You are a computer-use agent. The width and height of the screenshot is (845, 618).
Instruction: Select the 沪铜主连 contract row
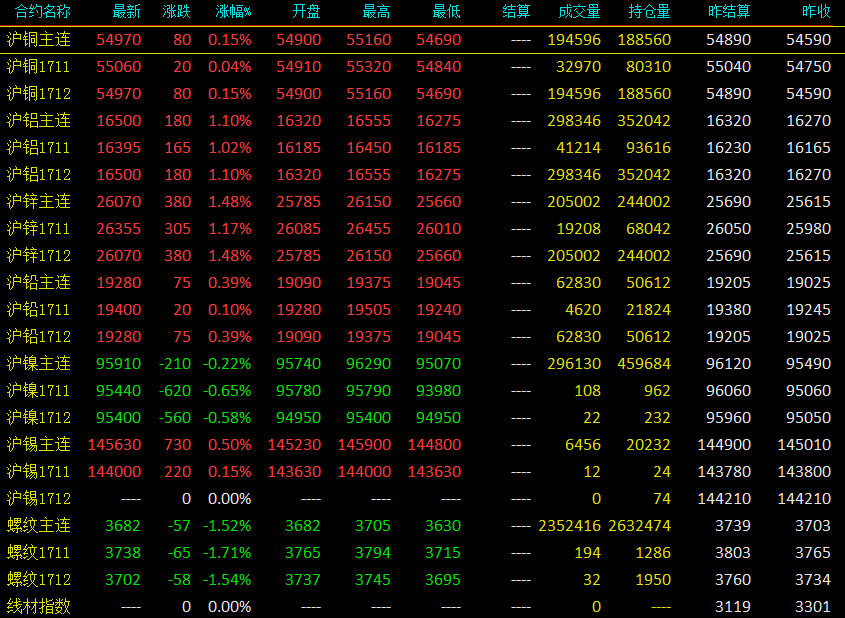point(422,40)
